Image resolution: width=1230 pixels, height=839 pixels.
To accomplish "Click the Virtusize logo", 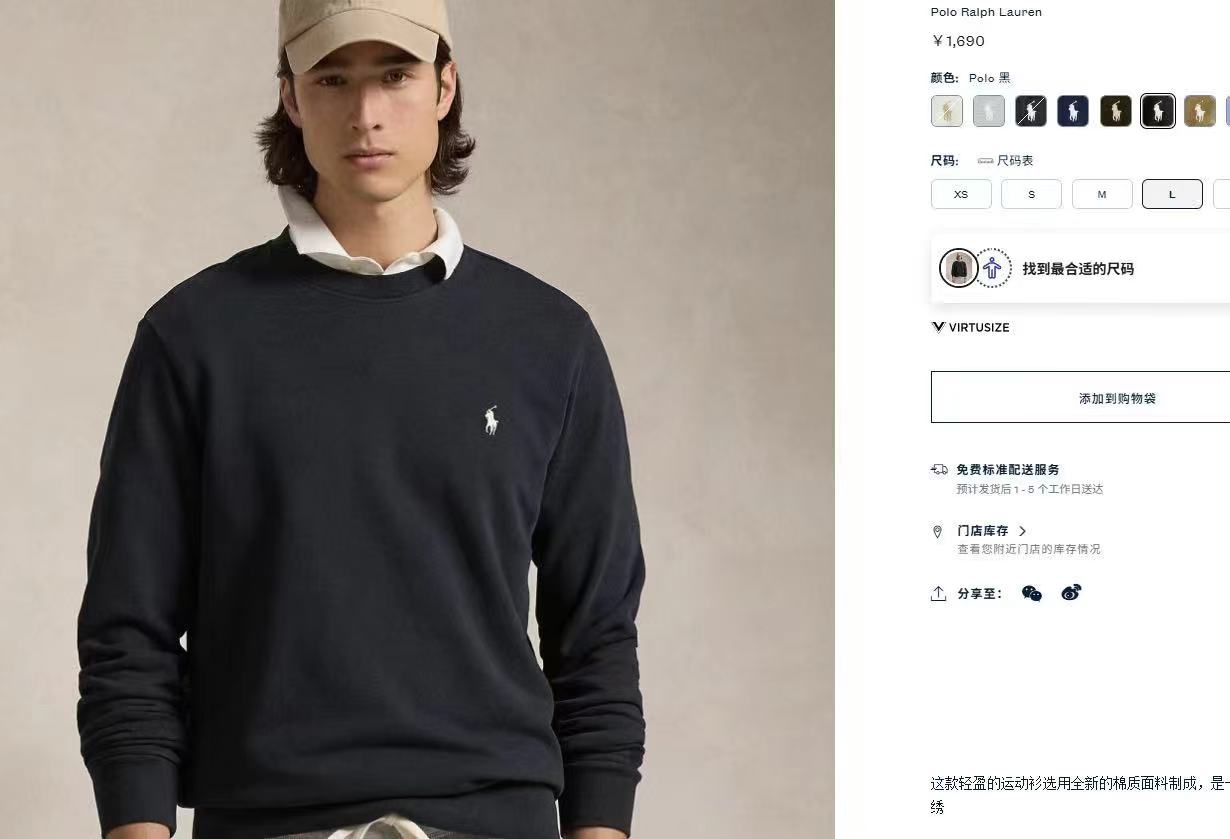I will (x=970, y=327).
